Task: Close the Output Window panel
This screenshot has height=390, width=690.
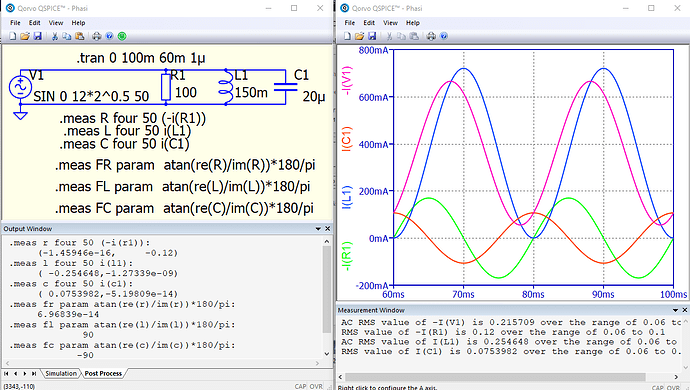Action: click(x=327, y=229)
